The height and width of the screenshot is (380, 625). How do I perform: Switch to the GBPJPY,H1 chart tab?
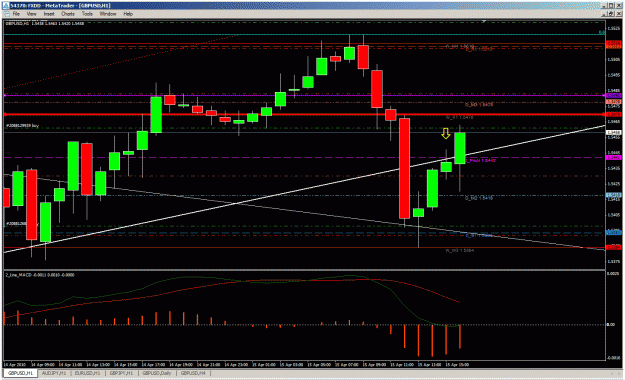tap(121, 373)
